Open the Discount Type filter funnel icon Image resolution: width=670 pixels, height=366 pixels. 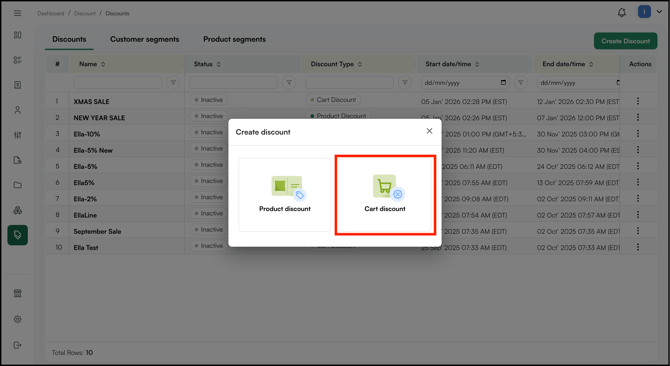tap(405, 82)
